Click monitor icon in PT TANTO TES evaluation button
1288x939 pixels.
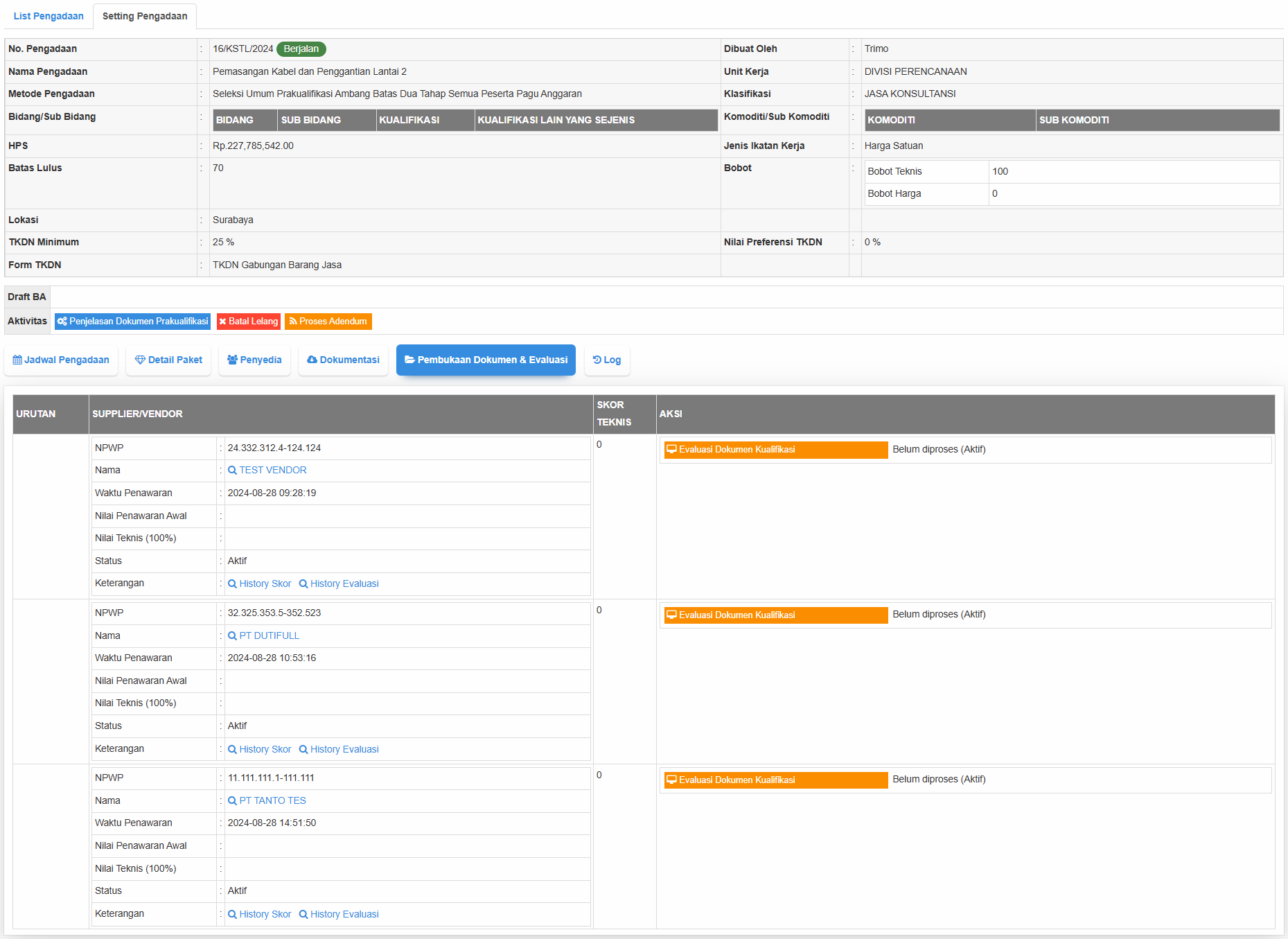671,780
